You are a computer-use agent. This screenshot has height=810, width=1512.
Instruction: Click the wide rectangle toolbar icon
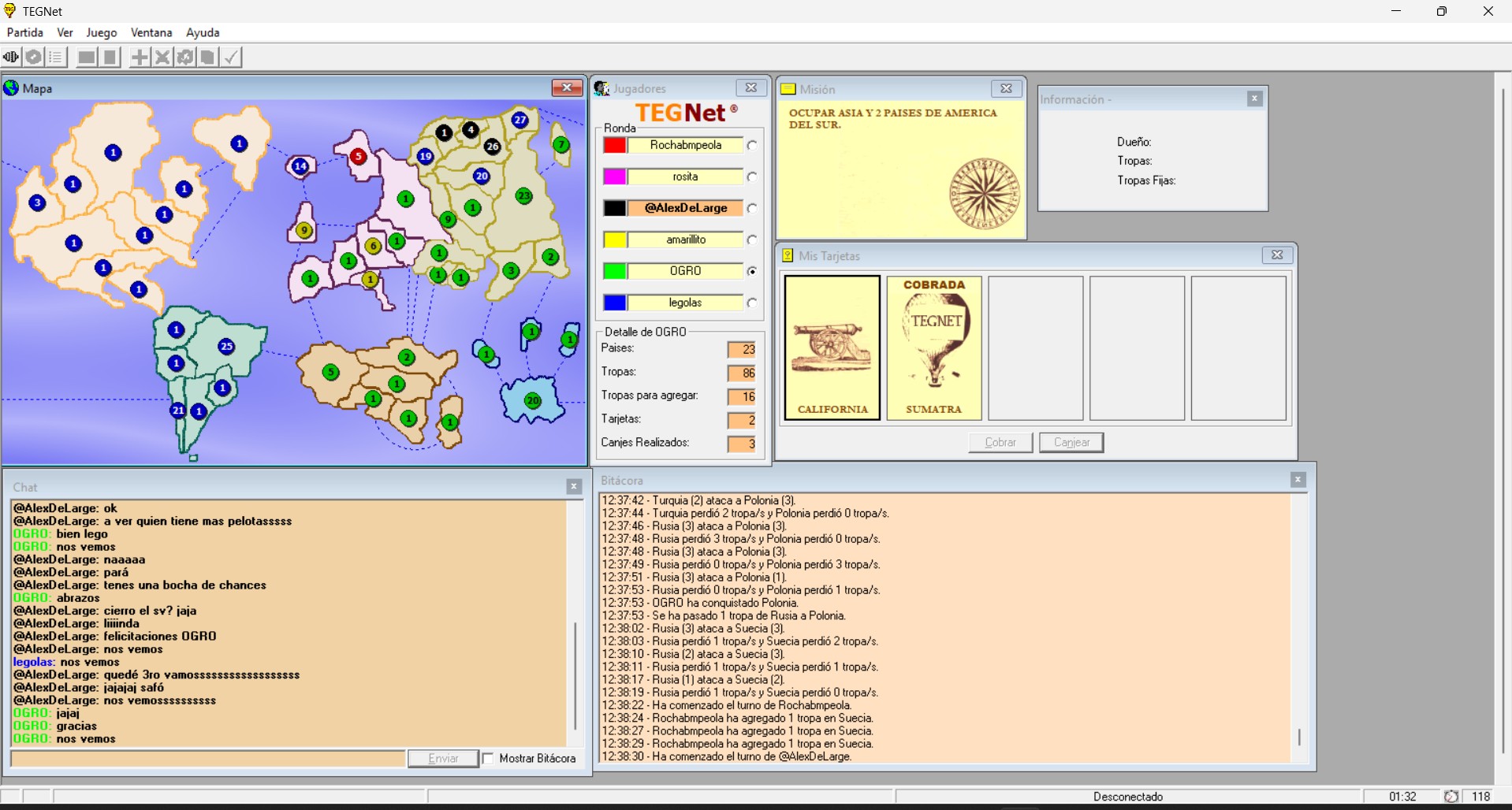point(87,58)
